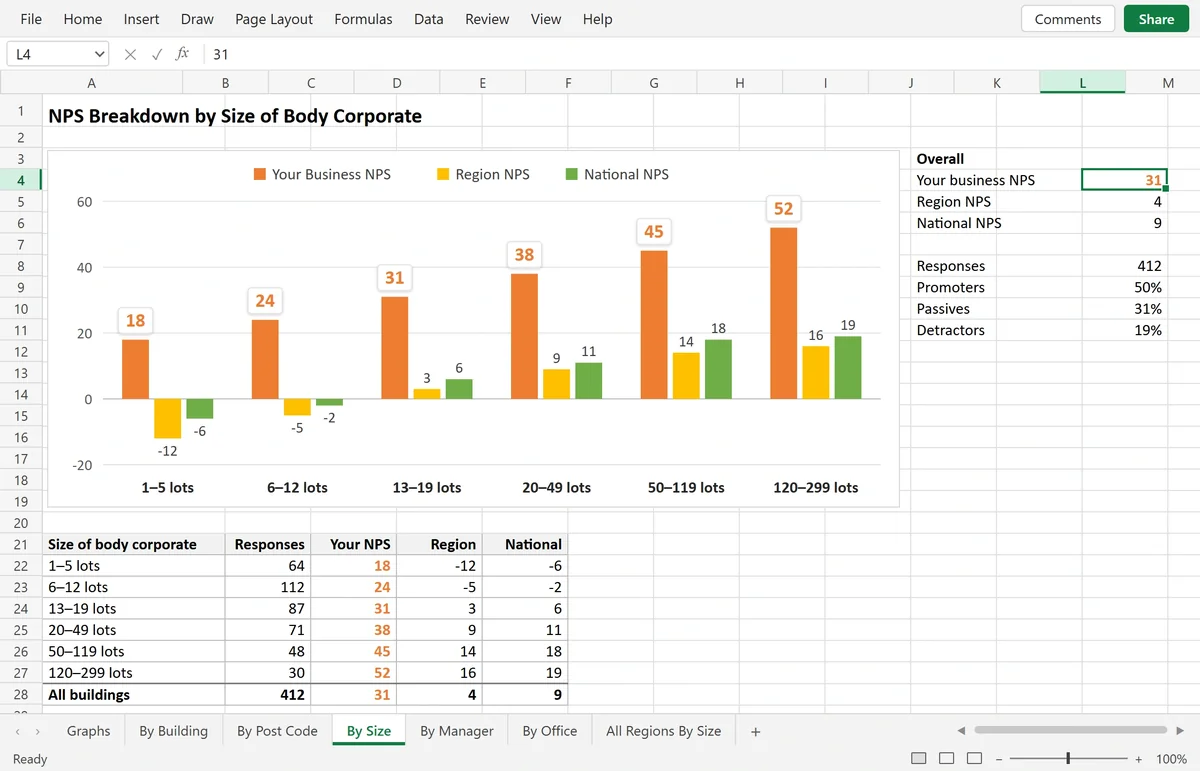Switch to the By Manager sheet

[x=457, y=731]
